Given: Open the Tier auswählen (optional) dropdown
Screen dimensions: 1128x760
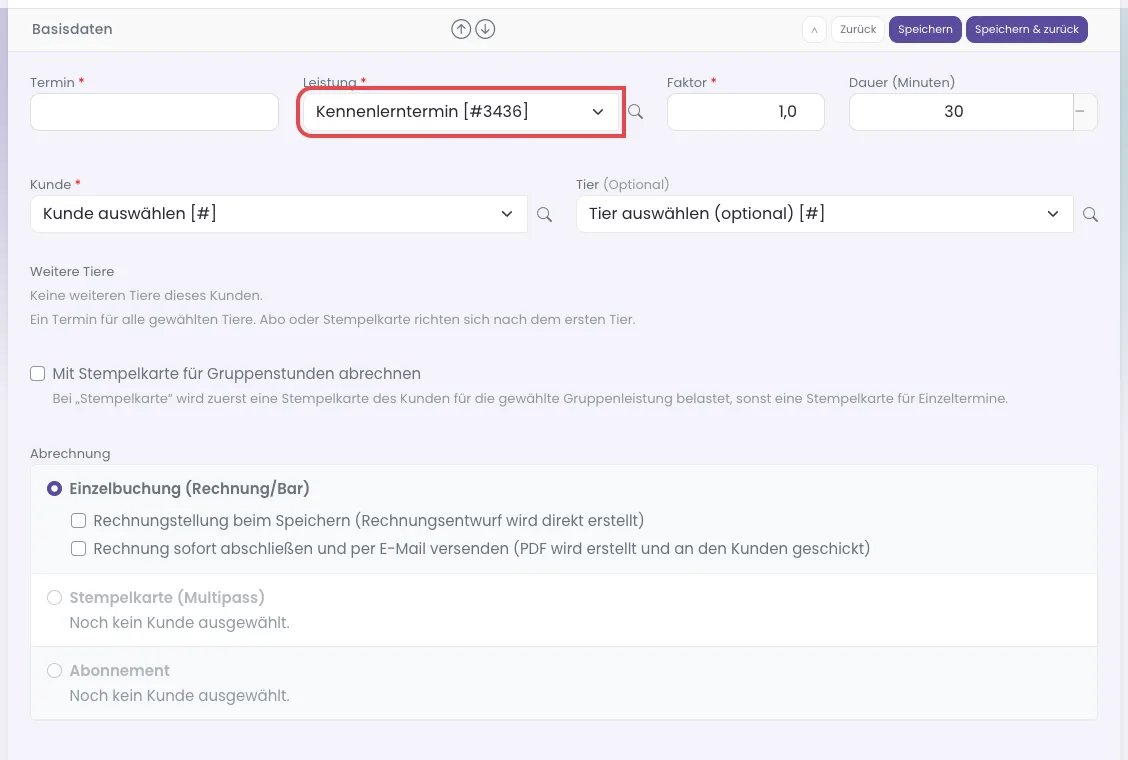Looking at the screenshot, I should tap(825, 214).
